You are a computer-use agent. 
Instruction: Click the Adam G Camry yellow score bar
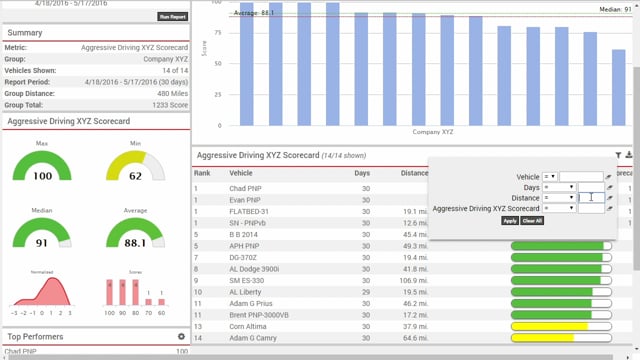pos(561,338)
